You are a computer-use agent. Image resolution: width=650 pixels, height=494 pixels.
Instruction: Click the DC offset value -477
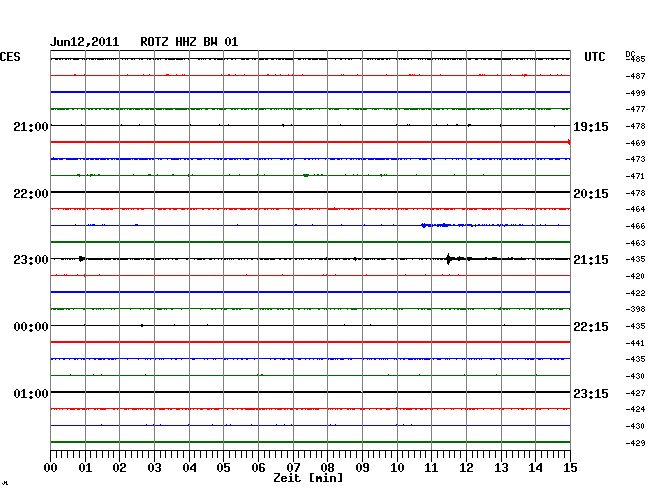click(x=635, y=109)
